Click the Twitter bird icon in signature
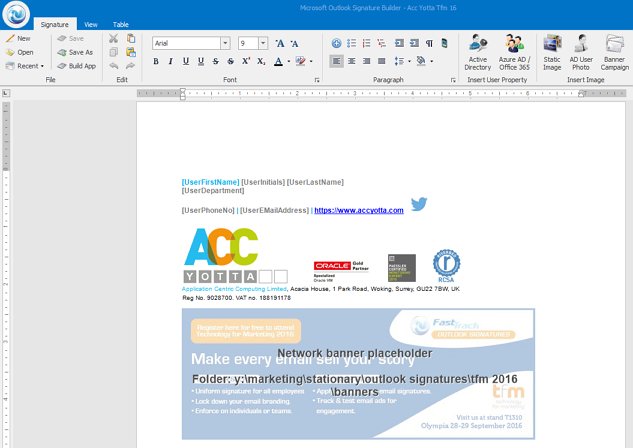 pyautogui.click(x=419, y=204)
